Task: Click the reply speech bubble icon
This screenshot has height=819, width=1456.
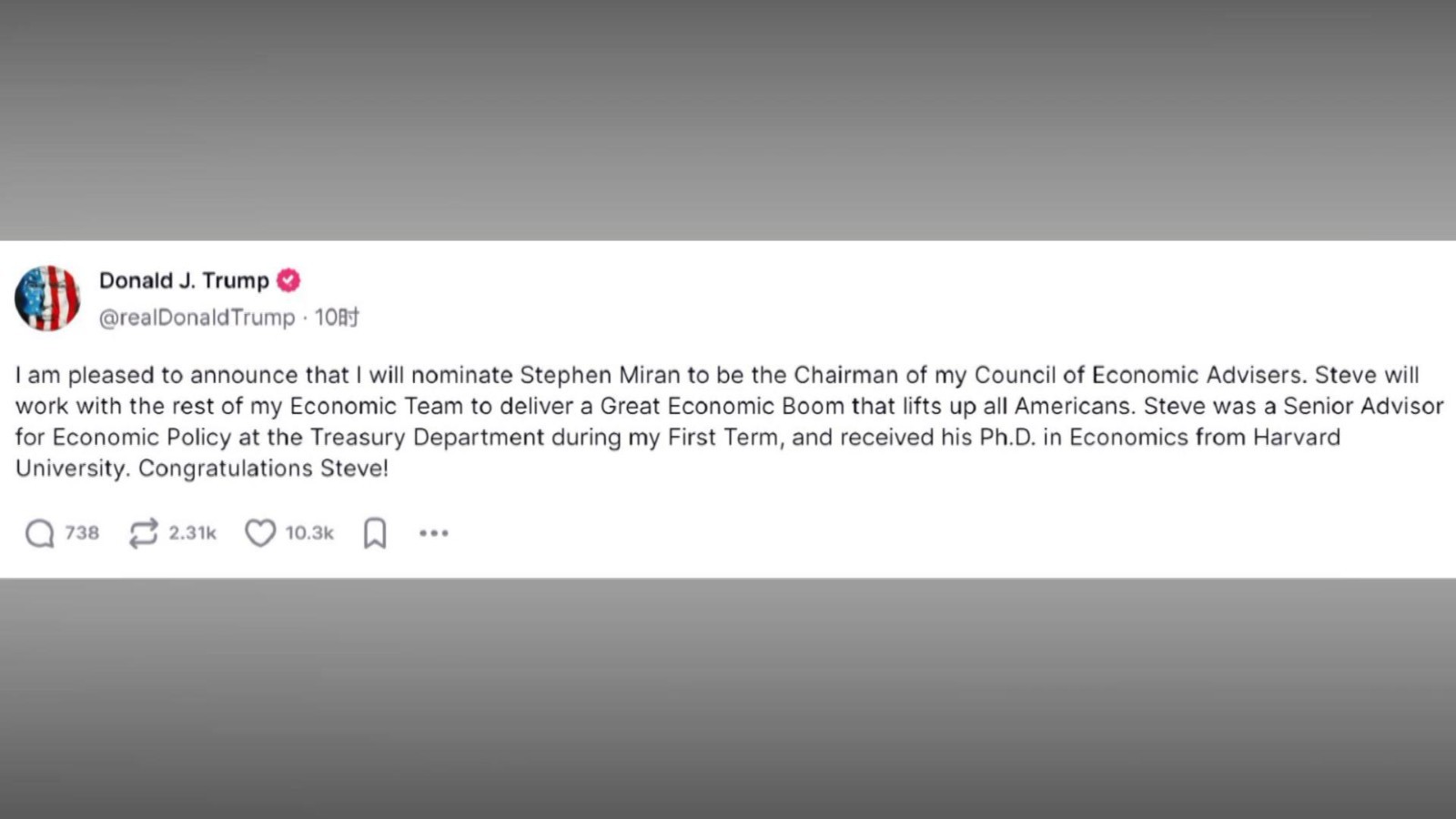Action: 39,533
